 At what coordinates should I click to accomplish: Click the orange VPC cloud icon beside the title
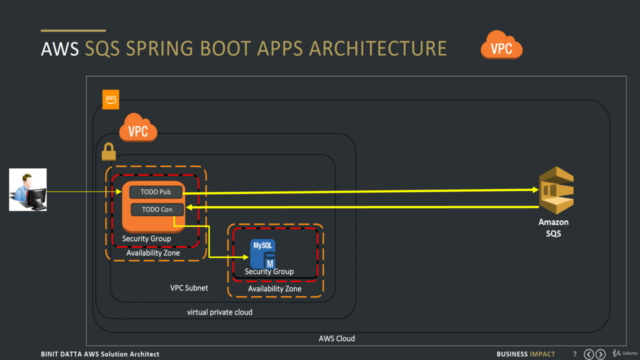pos(502,45)
